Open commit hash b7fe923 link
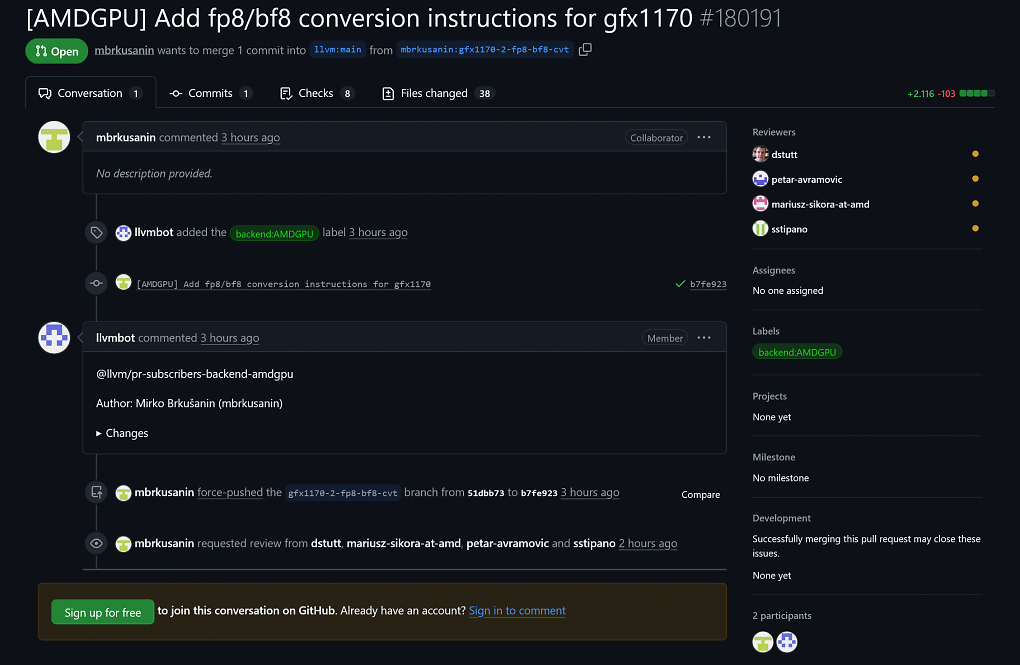The width and height of the screenshot is (1020, 665). pyautogui.click(x=708, y=284)
